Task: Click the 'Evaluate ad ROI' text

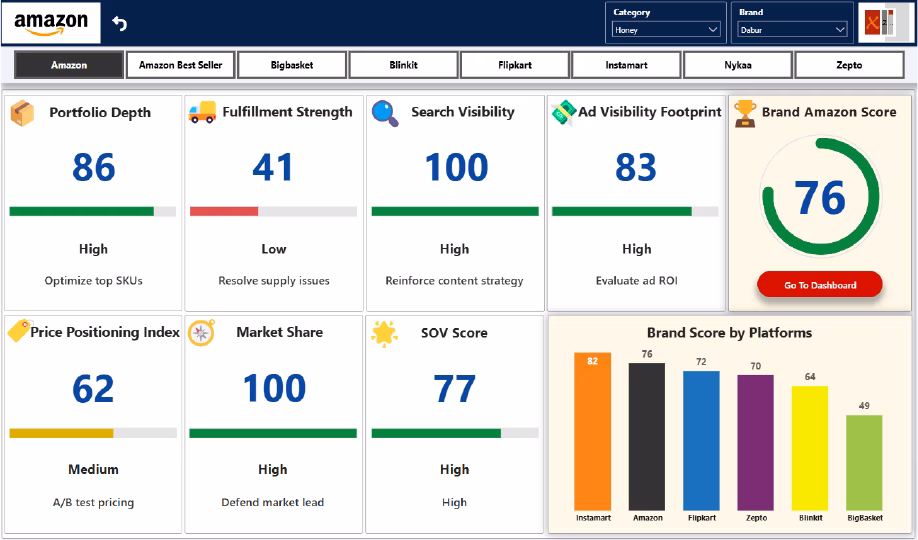Action: pyautogui.click(x=636, y=281)
